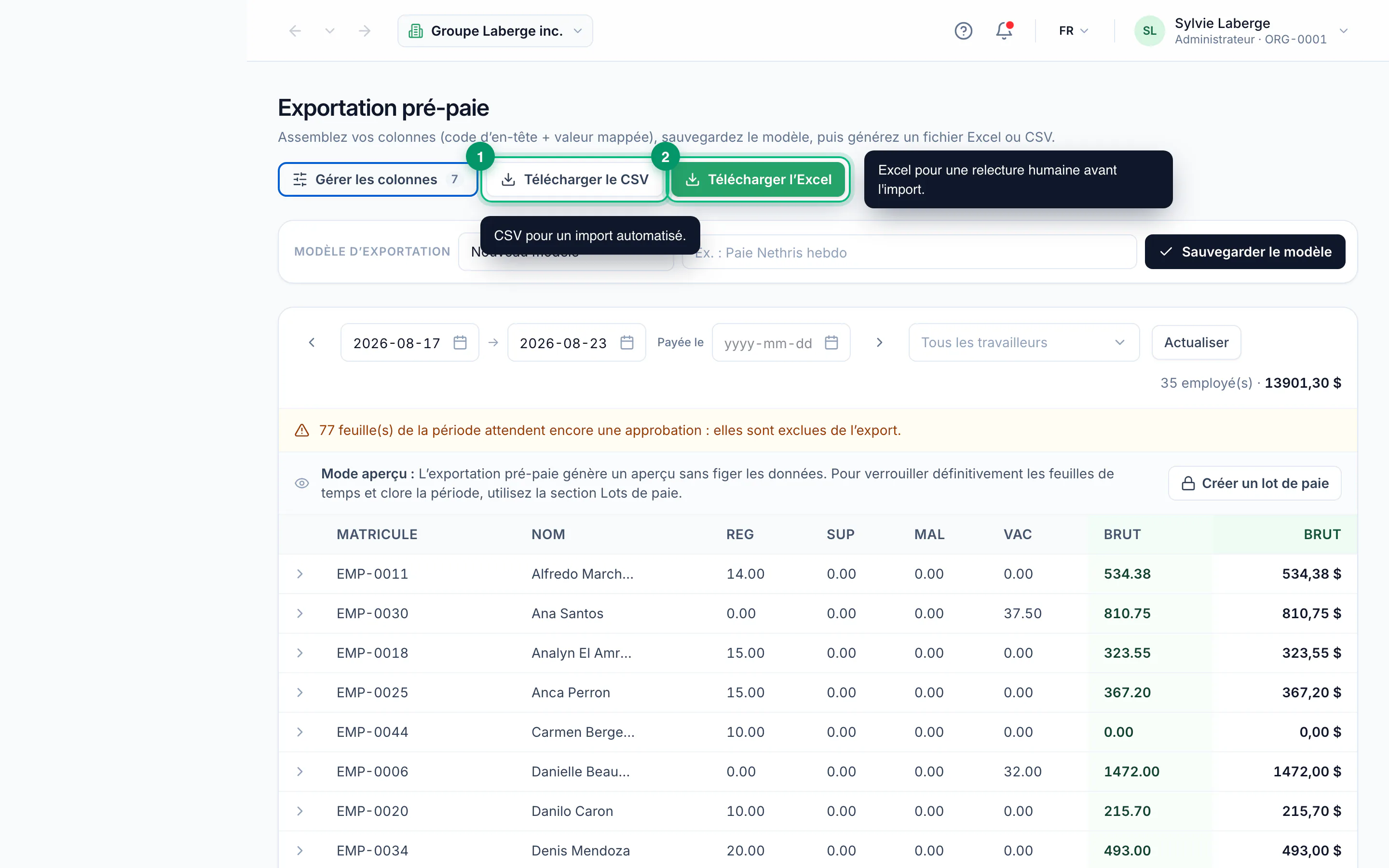Click the Payée le yyyy-mm-dd field
This screenshot has height=868, width=1389.
pos(781,343)
